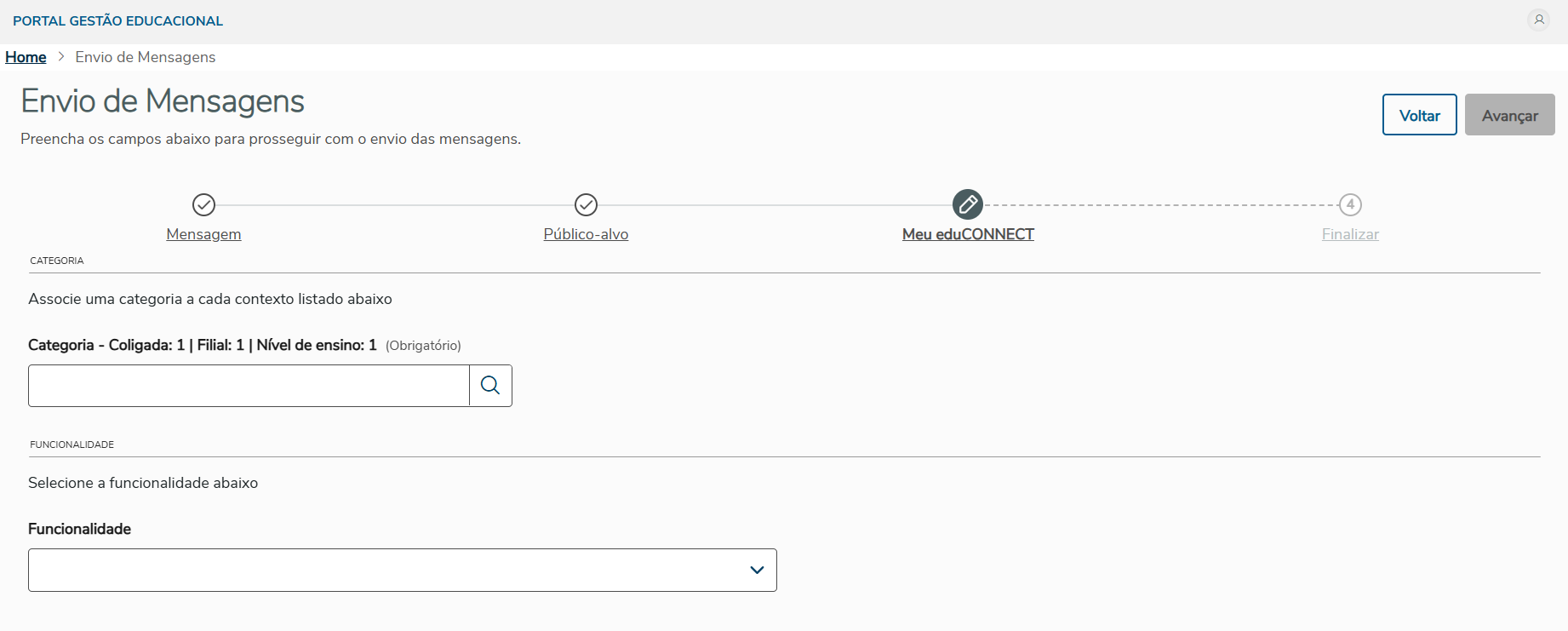1568x631 pixels.
Task: Select the Meu eduCONNECT step label
Action: point(968,234)
